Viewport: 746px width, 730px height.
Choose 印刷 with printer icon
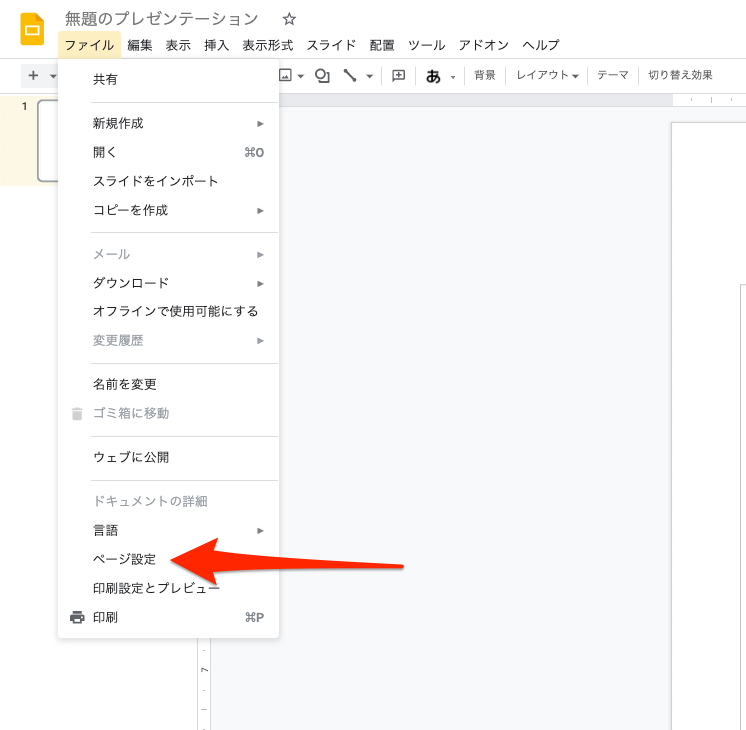click(x=168, y=618)
